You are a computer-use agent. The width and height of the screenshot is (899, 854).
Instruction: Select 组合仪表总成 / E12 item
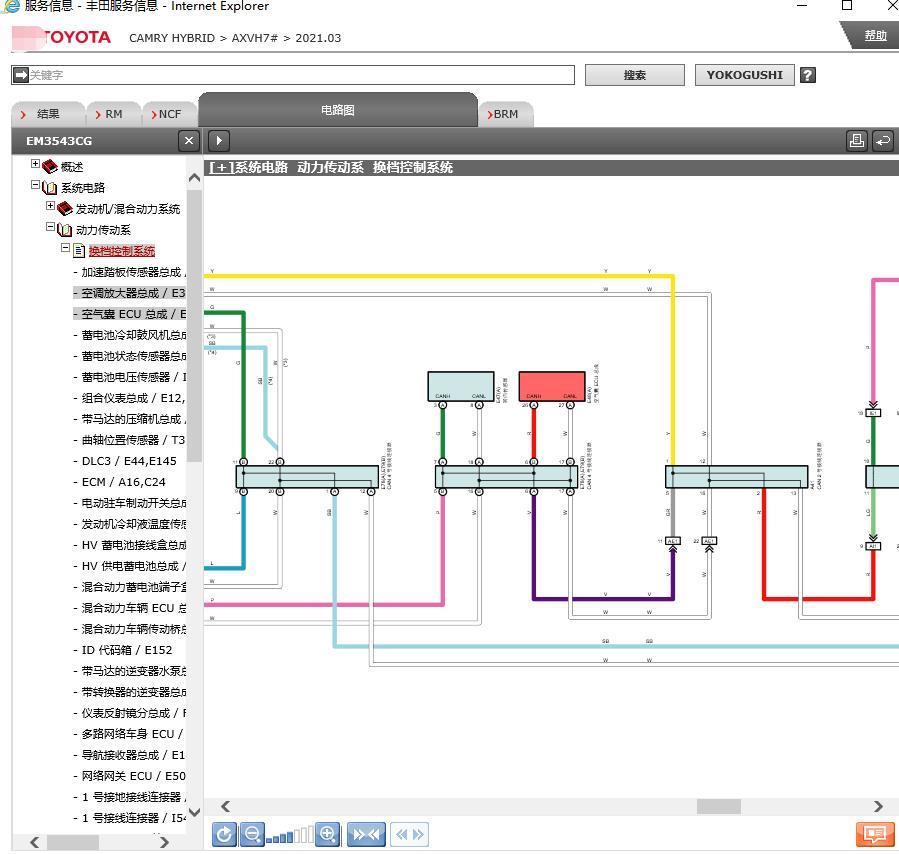[x=130, y=398]
